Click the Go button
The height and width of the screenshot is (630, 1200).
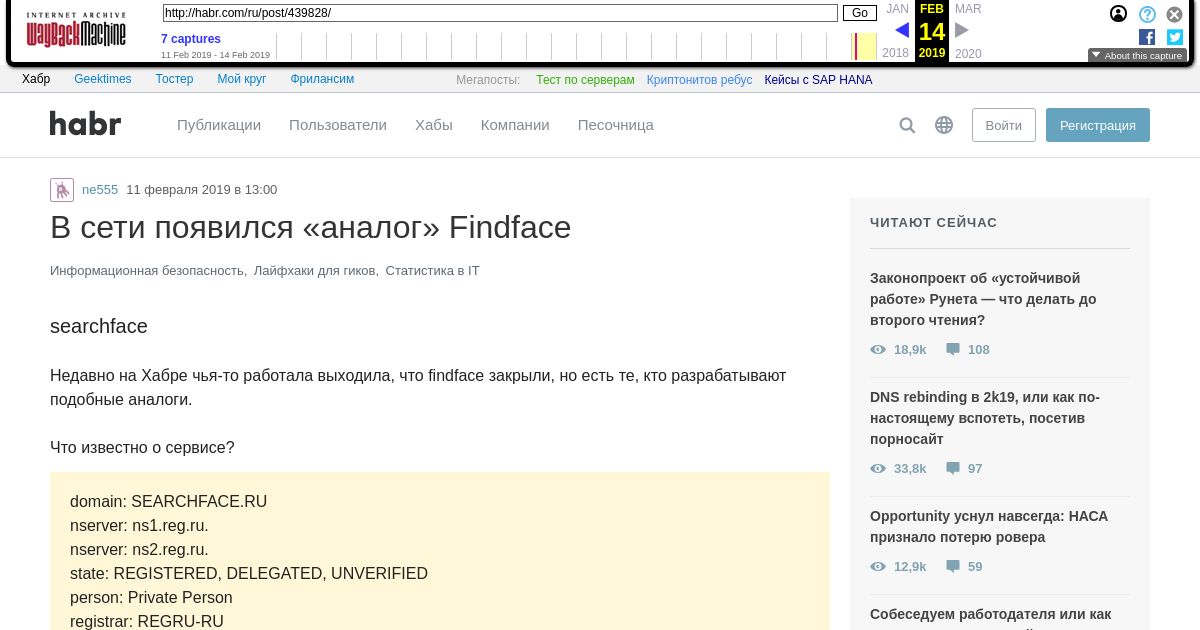pyautogui.click(x=860, y=13)
